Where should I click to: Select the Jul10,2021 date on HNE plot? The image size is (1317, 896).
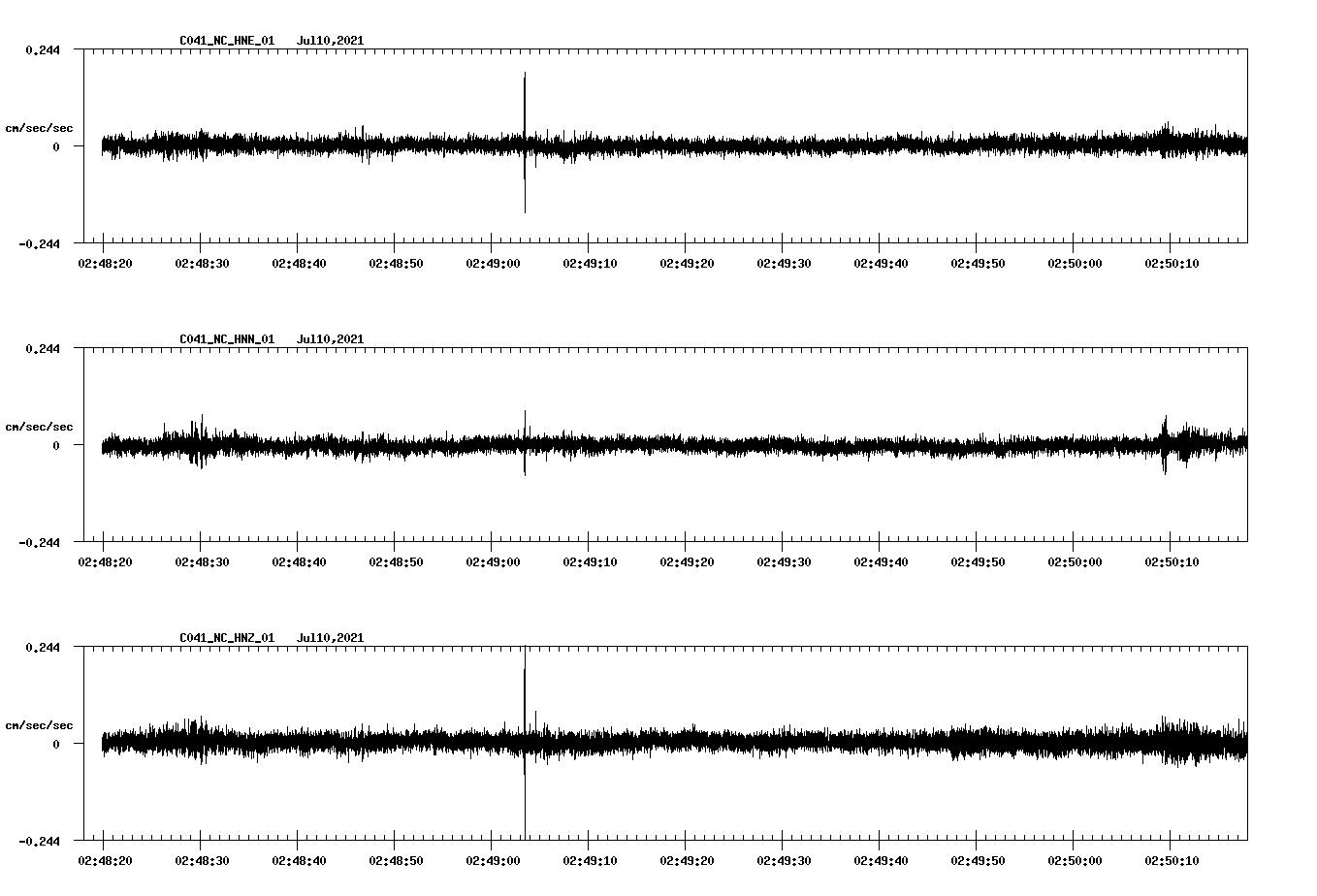(x=330, y=41)
